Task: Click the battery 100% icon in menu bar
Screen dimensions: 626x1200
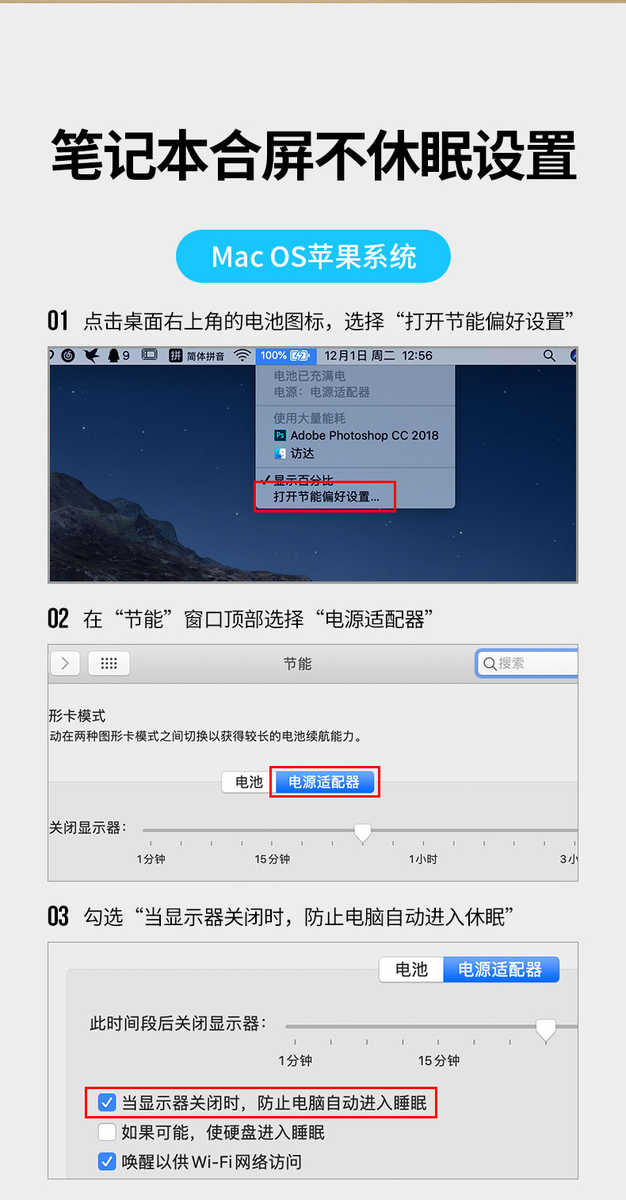Action: click(x=286, y=355)
